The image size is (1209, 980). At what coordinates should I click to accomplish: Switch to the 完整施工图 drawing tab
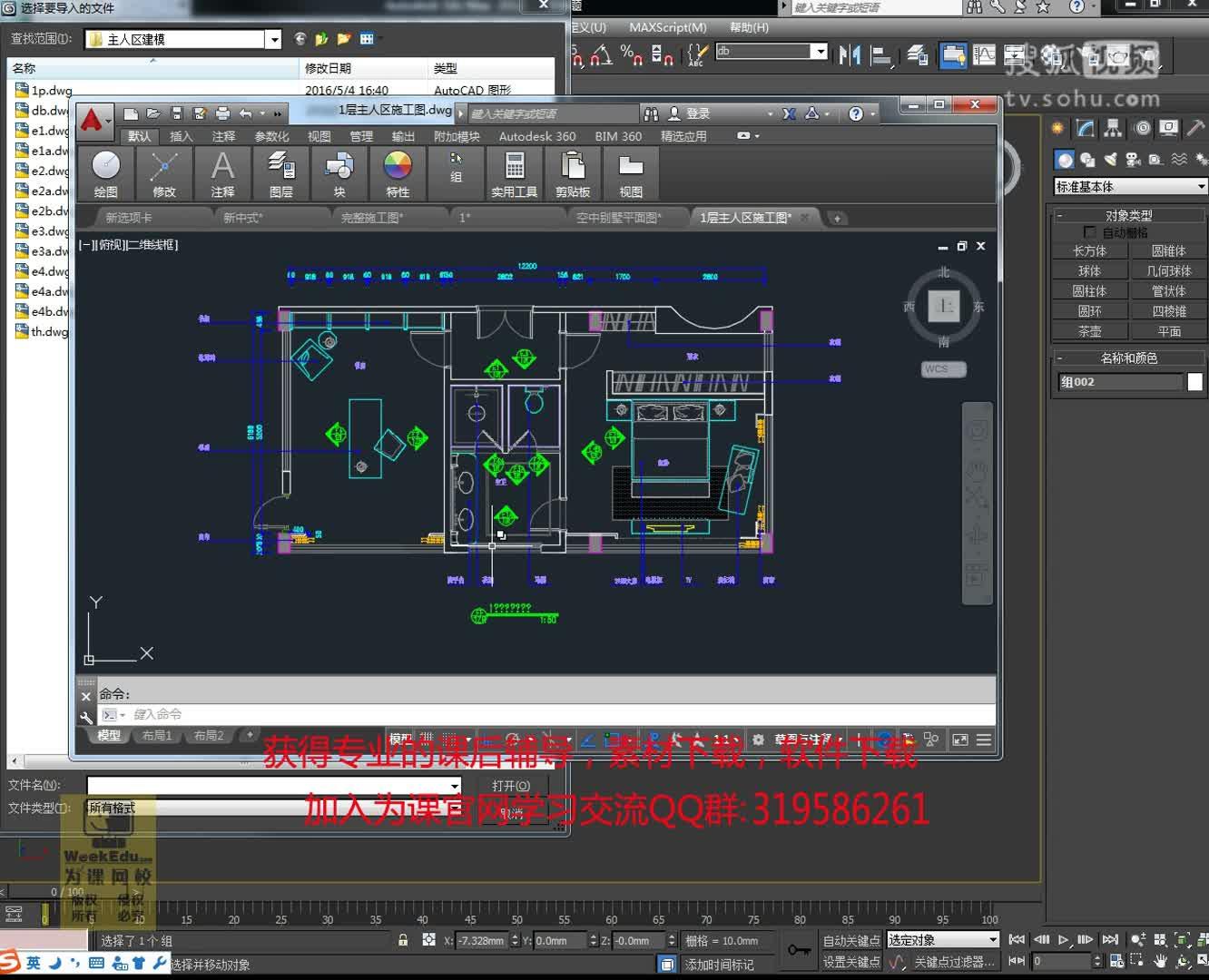point(371,218)
